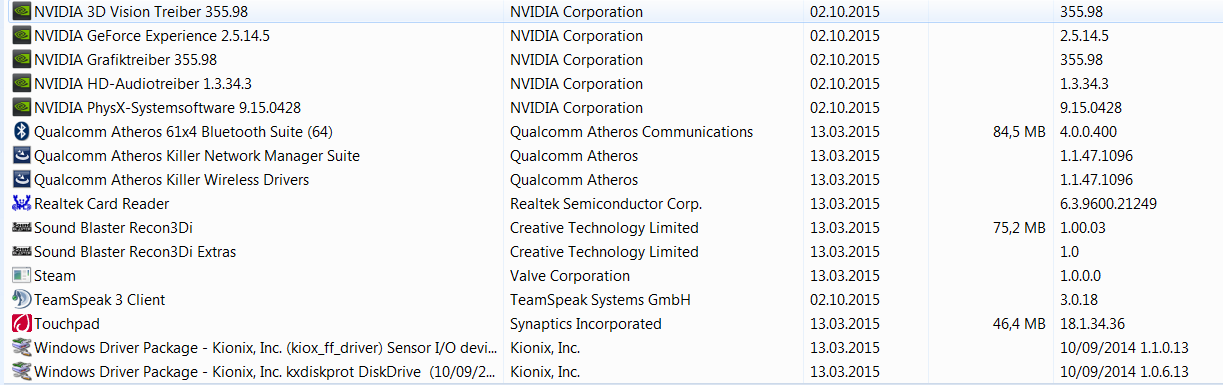Screen dimensions: 1223x385
Task: Click the Sound Blaster Recon3Di icon
Action: pyautogui.click(x=21, y=227)
